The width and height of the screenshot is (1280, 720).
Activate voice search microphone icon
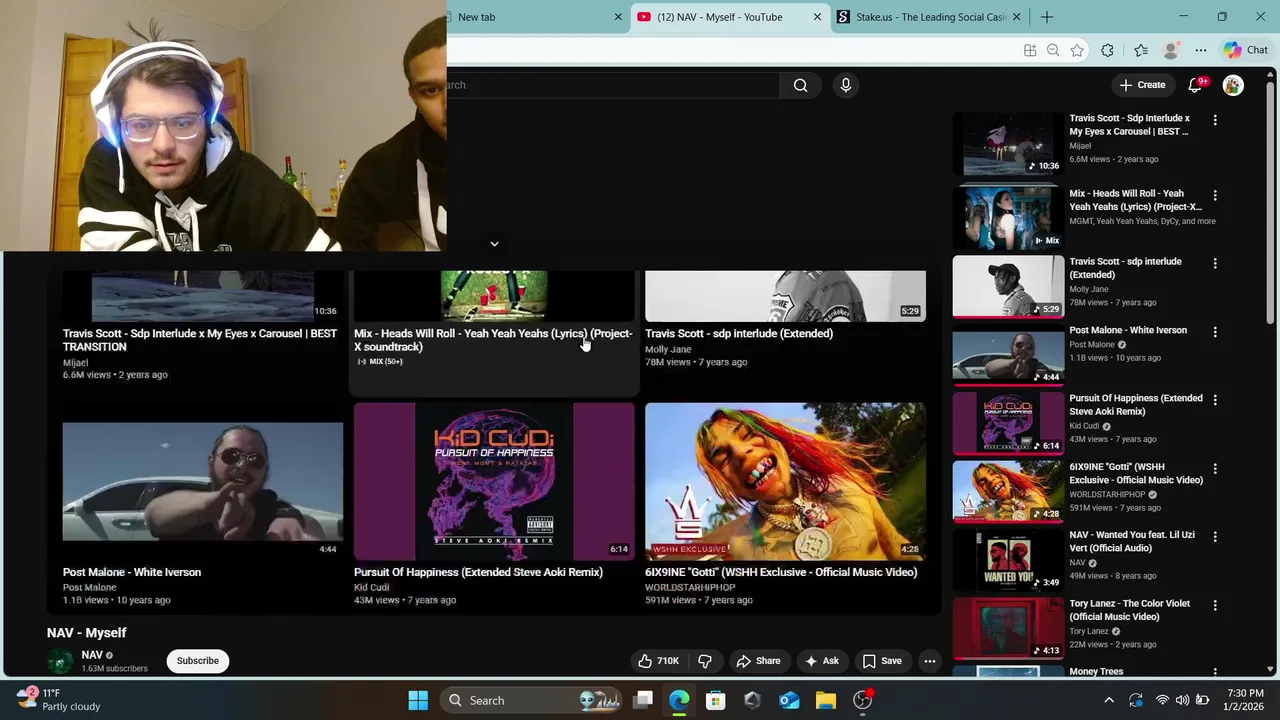845,85
